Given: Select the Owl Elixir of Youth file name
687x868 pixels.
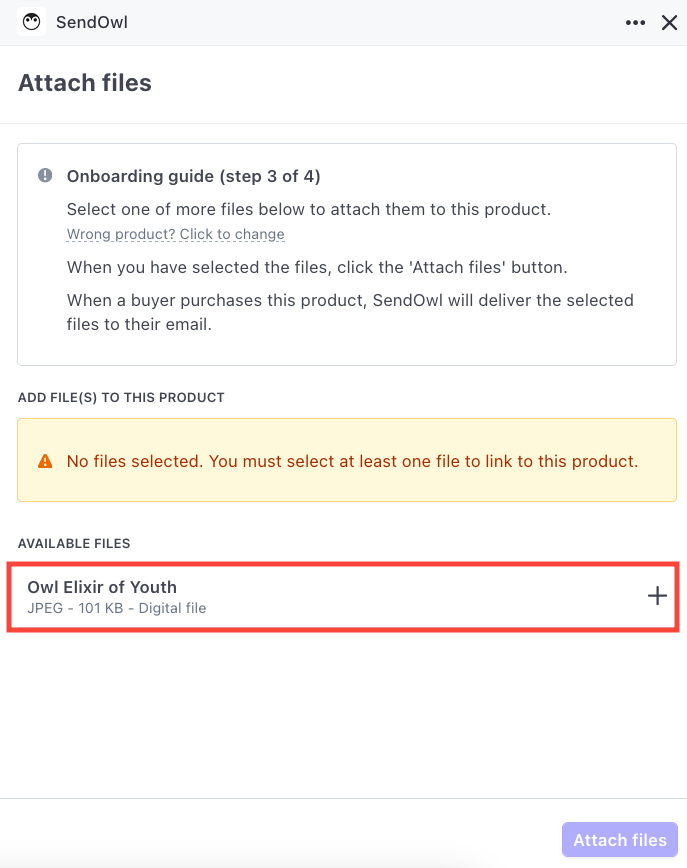Looking at the screenshot, I should click(102, 587).
